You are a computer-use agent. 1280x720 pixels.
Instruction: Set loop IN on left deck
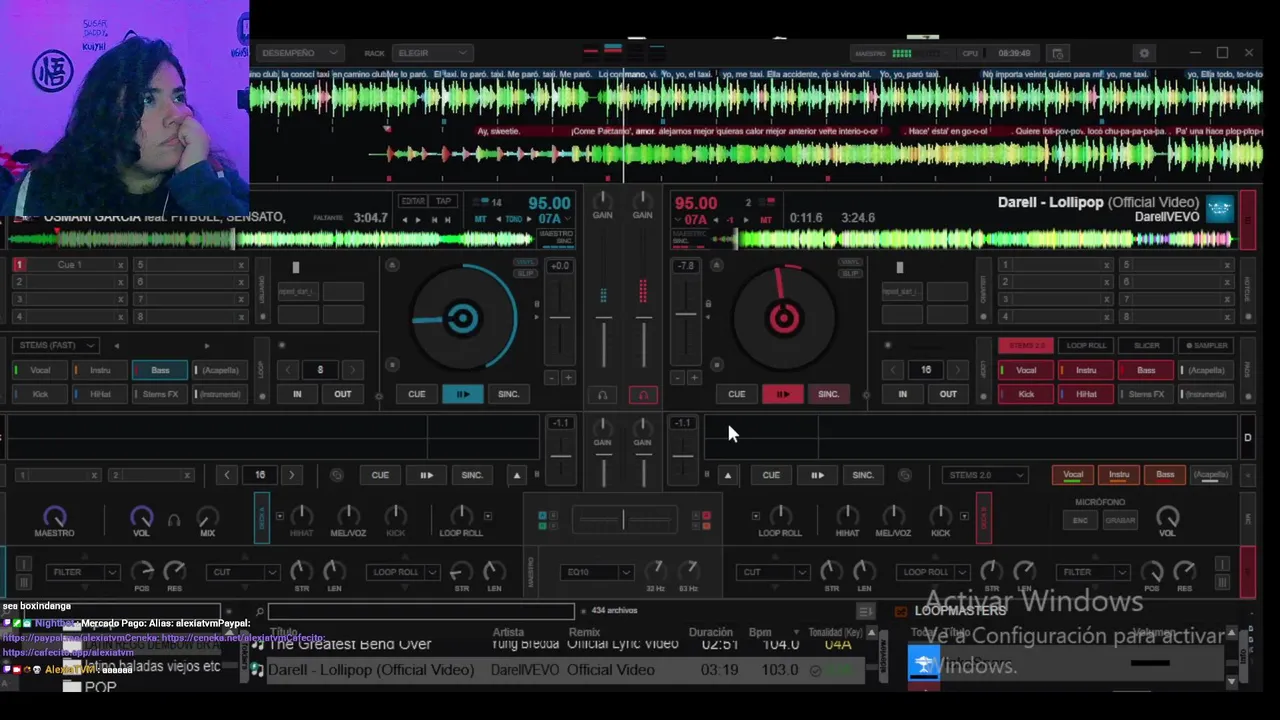297,394
